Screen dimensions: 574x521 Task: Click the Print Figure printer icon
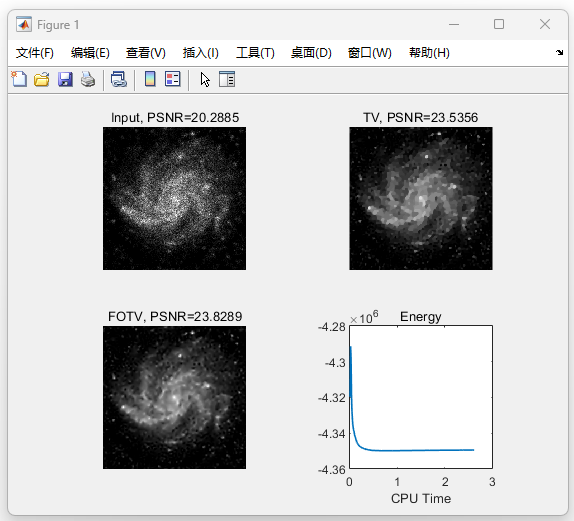[88, 79]
